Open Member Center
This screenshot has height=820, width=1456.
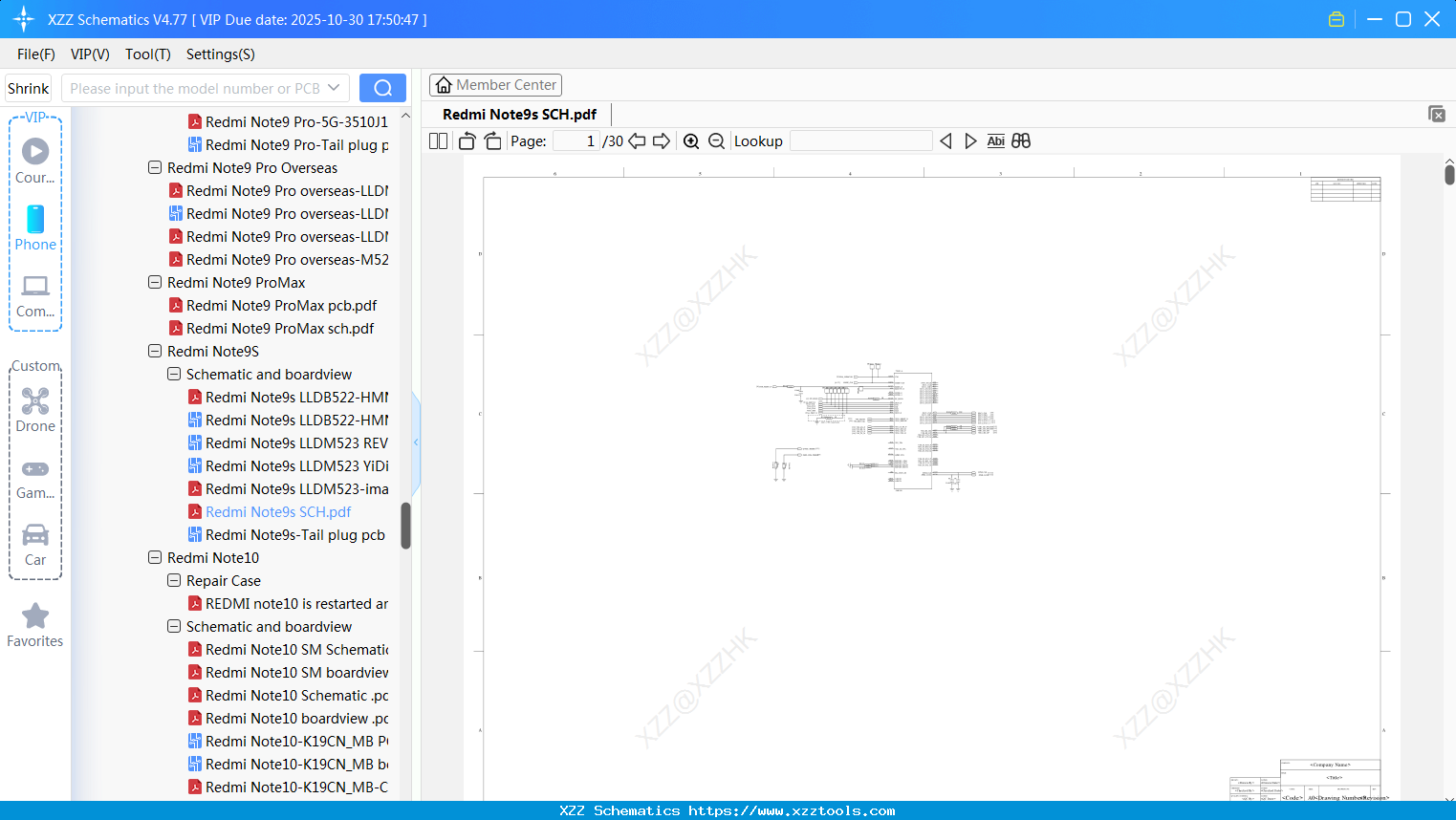(495, 85)
